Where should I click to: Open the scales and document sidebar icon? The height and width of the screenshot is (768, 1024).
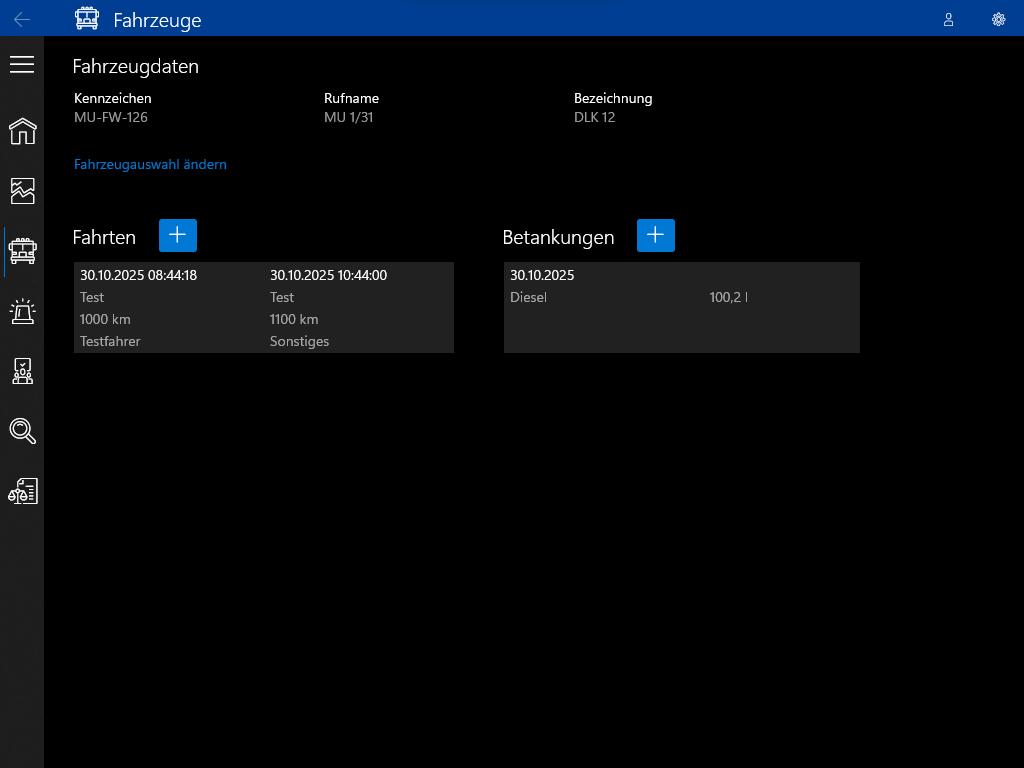tap(22, 491)
